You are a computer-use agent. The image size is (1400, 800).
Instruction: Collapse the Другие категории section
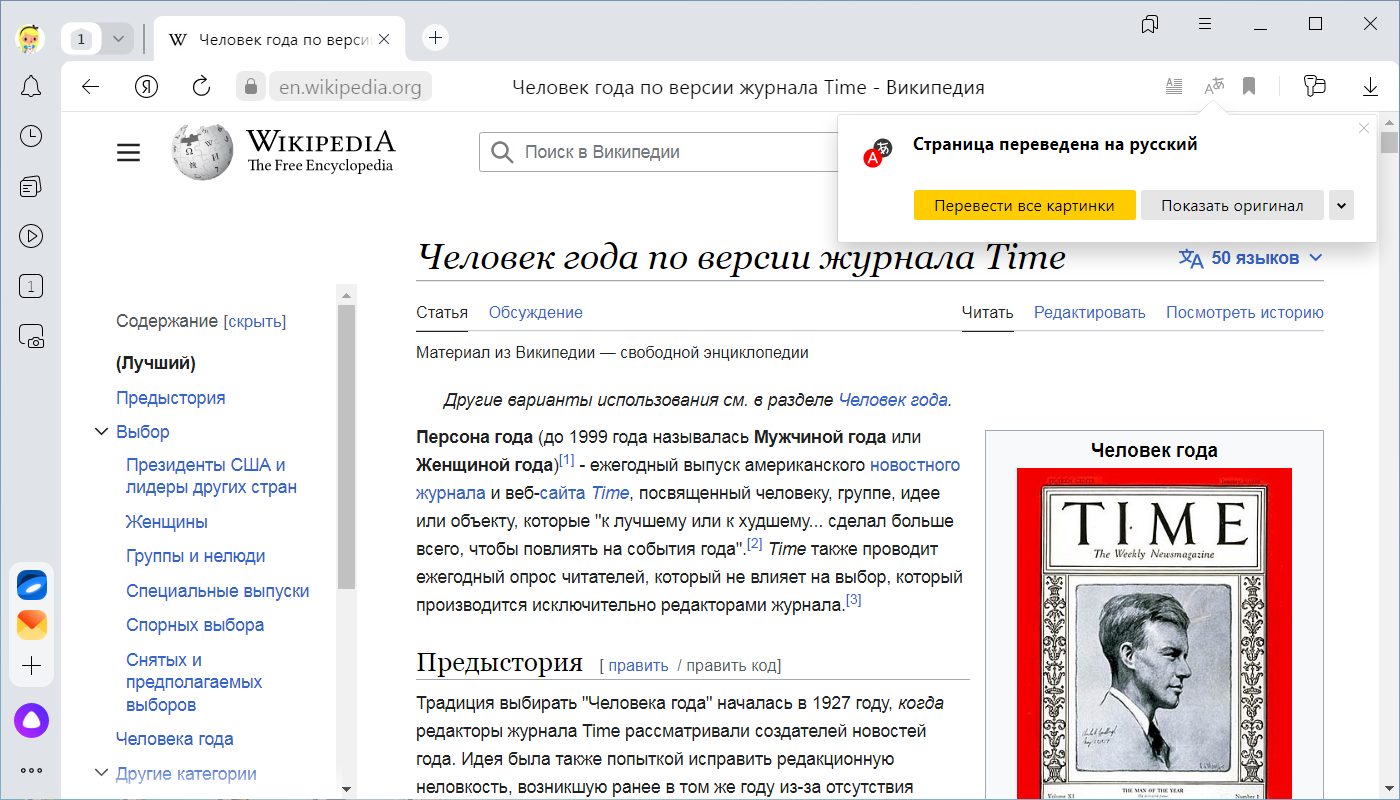pyautogui.click(x=101, y=773)
